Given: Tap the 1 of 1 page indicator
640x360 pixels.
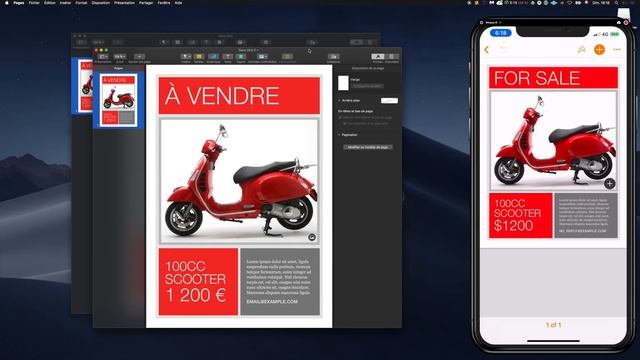Looking at the screenshot, I should pyautogui.click(x=553, y=325).
